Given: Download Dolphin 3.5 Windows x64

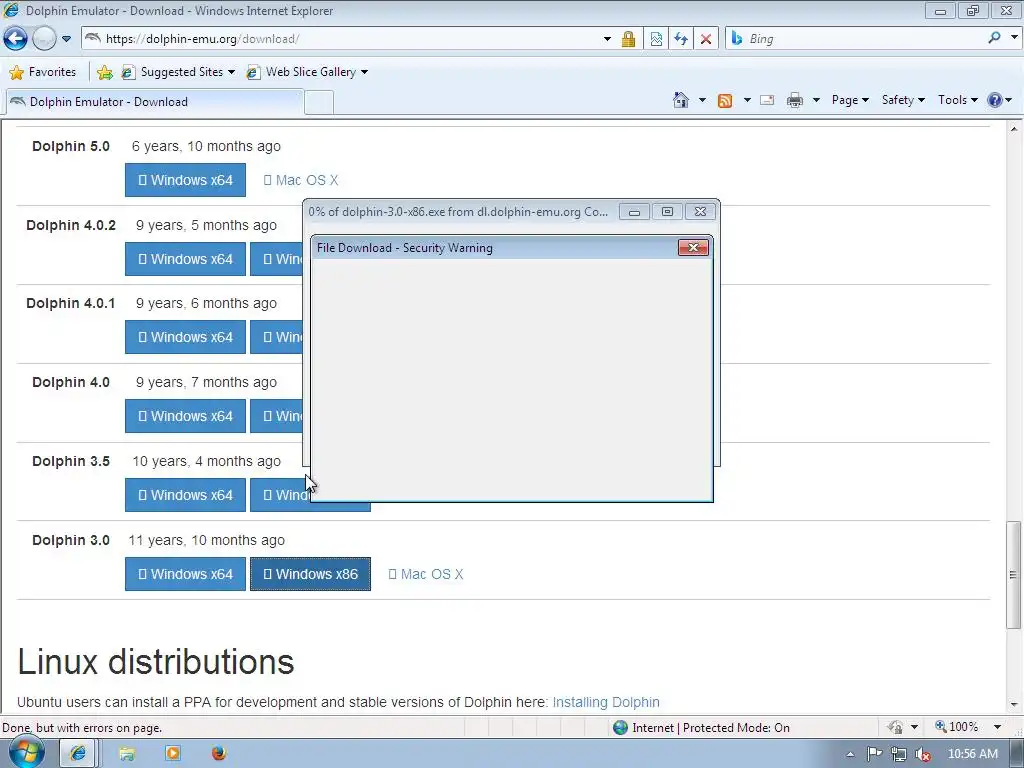Looking at the screenshot, I should [x=185, y=496].
